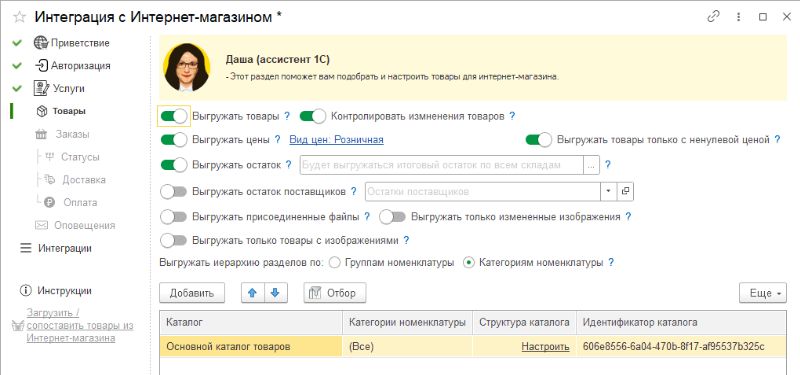Screen dimensions: 800x375
Task: Open Загрузить / сопоставить товары link
Action: pos(80,325)
